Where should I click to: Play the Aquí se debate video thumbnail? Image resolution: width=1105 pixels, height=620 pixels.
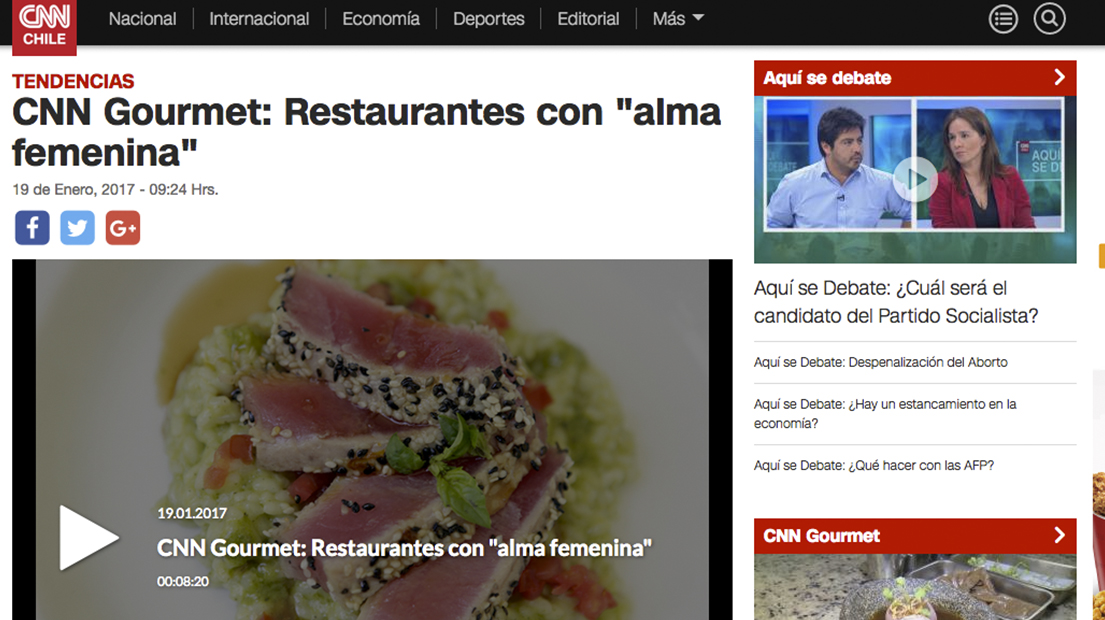[x=915, y=180]
